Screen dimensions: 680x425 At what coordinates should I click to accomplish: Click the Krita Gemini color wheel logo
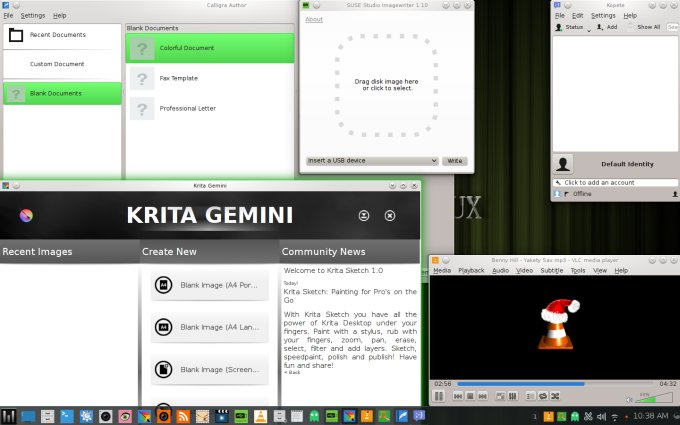pos(26,215)
